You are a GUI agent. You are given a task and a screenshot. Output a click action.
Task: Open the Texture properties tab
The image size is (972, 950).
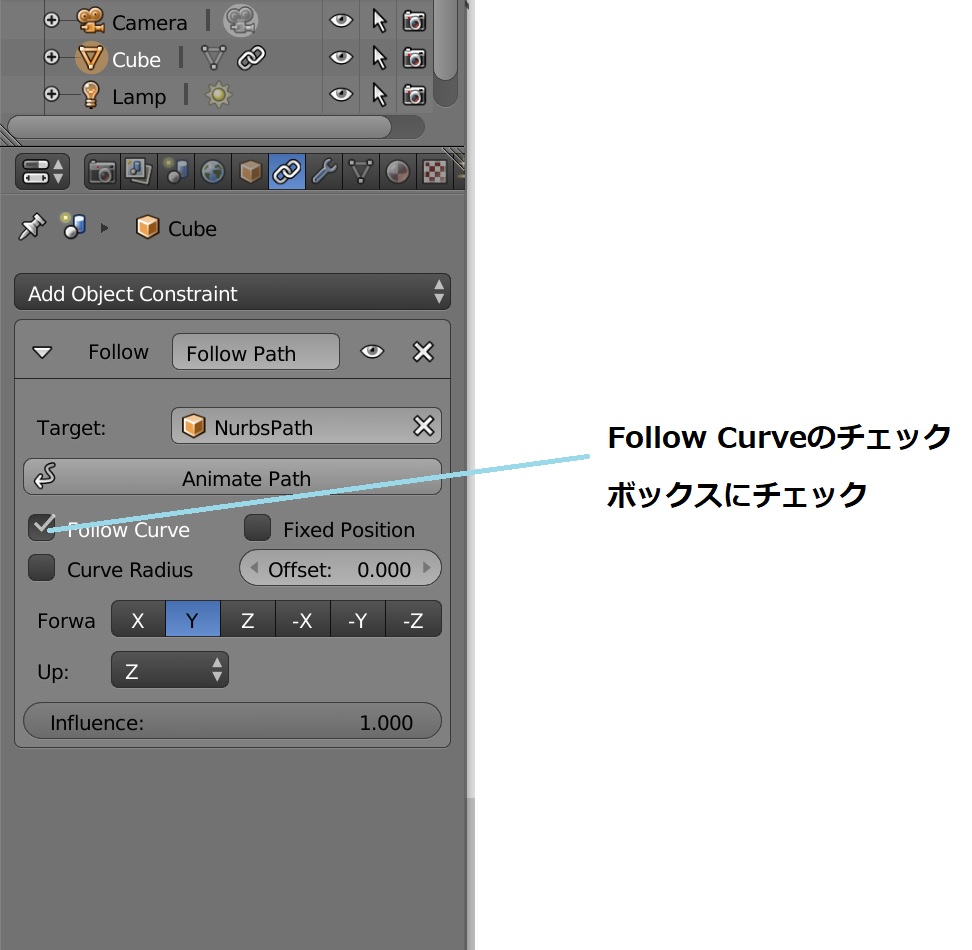pyautogui.click(x=435, y=172)
